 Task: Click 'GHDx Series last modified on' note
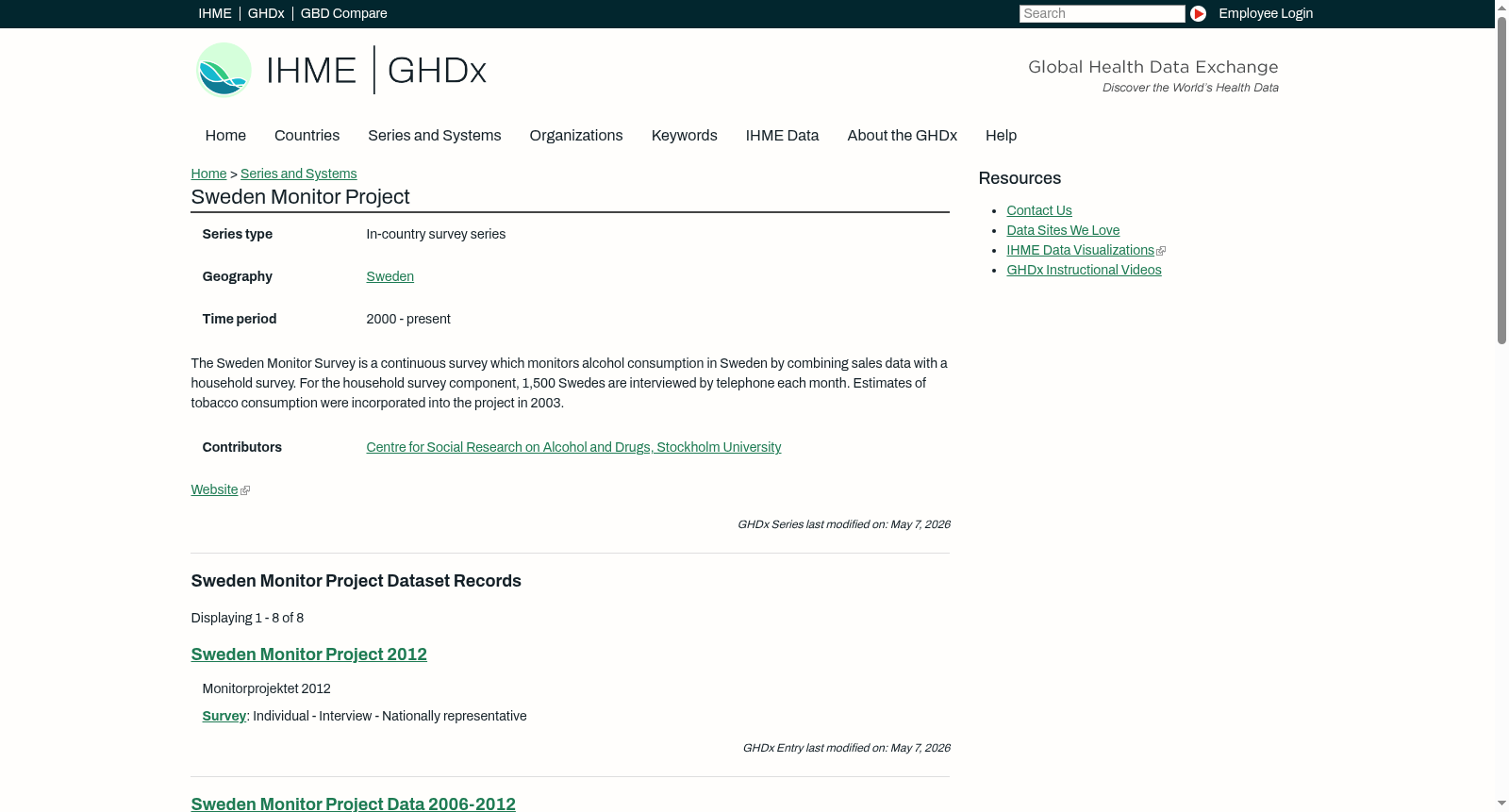(843, 524)
